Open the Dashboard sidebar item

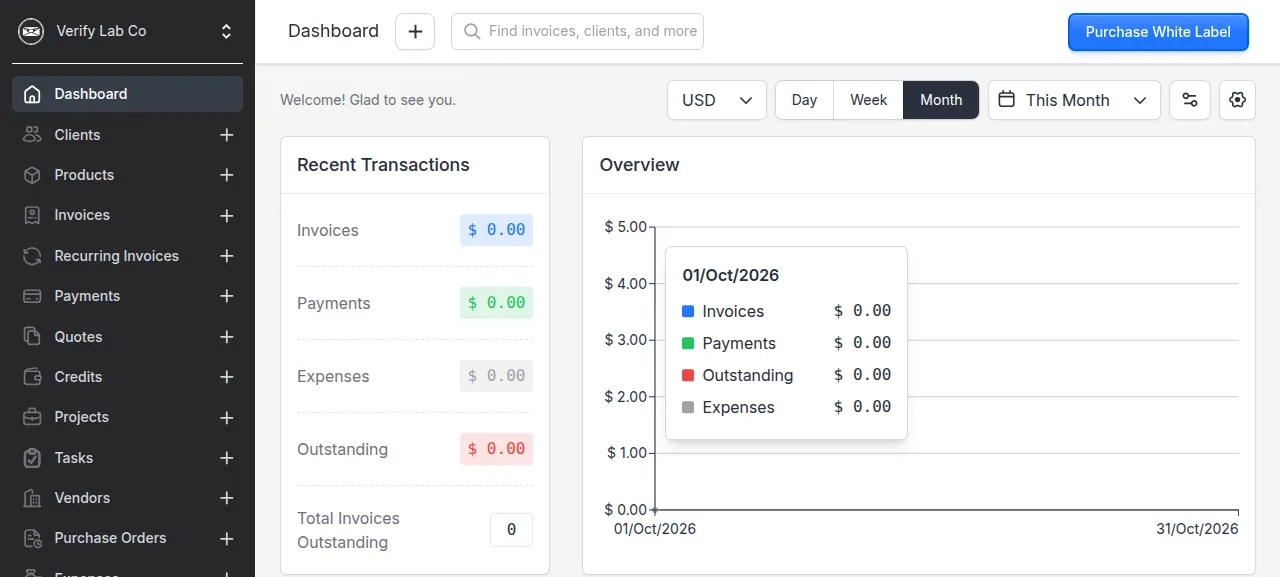(127, 94)
